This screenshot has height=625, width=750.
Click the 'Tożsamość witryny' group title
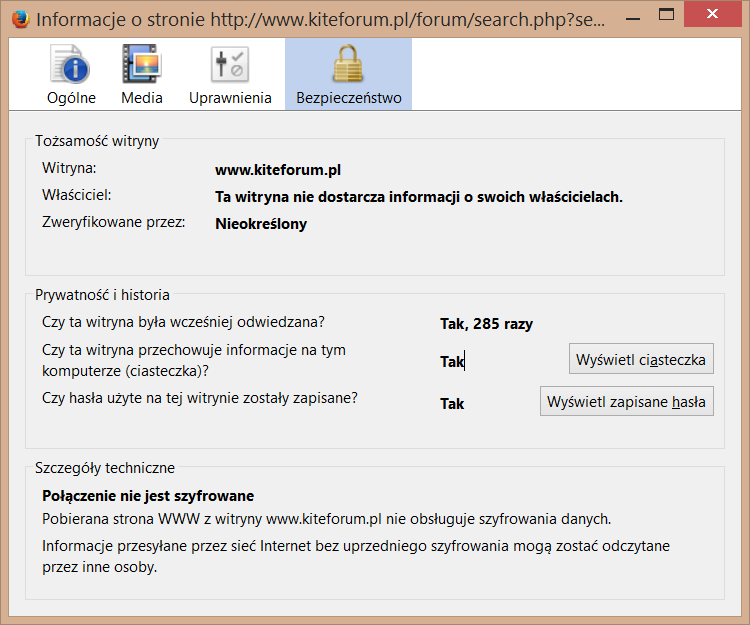click(97, 141)
